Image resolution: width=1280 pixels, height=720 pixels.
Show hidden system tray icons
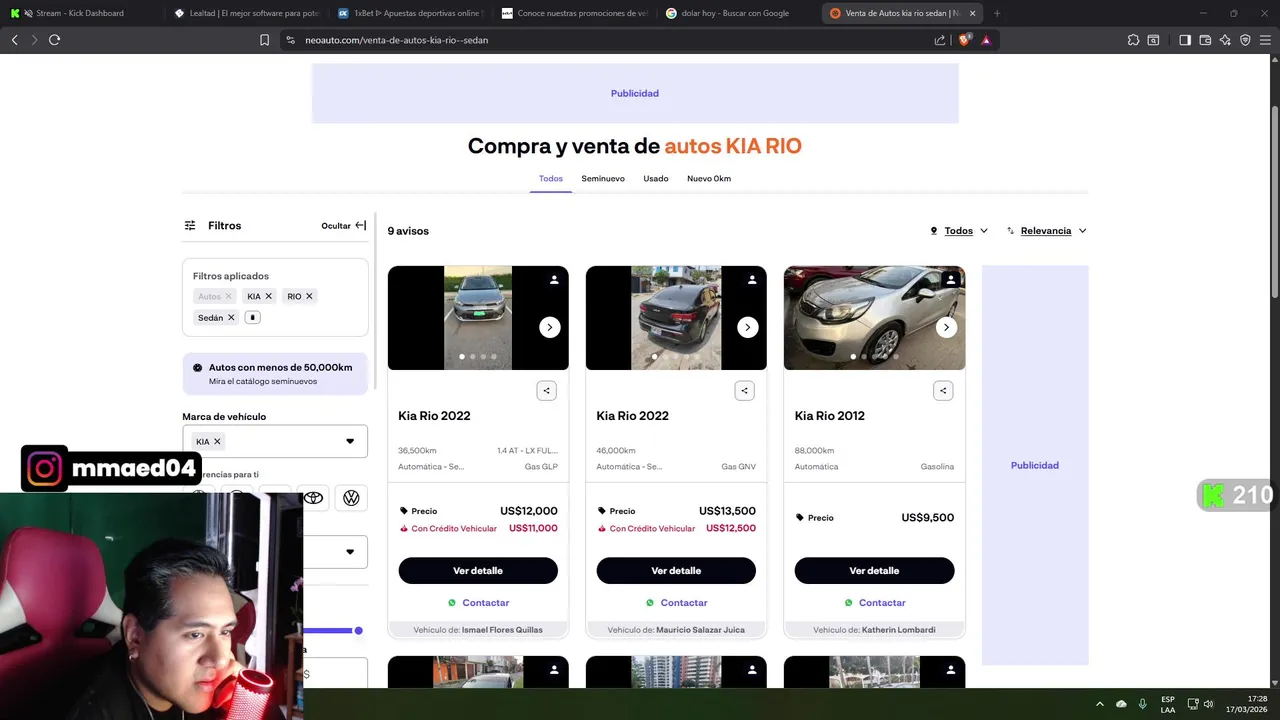pyautogui.click(x=1100, y=704)
